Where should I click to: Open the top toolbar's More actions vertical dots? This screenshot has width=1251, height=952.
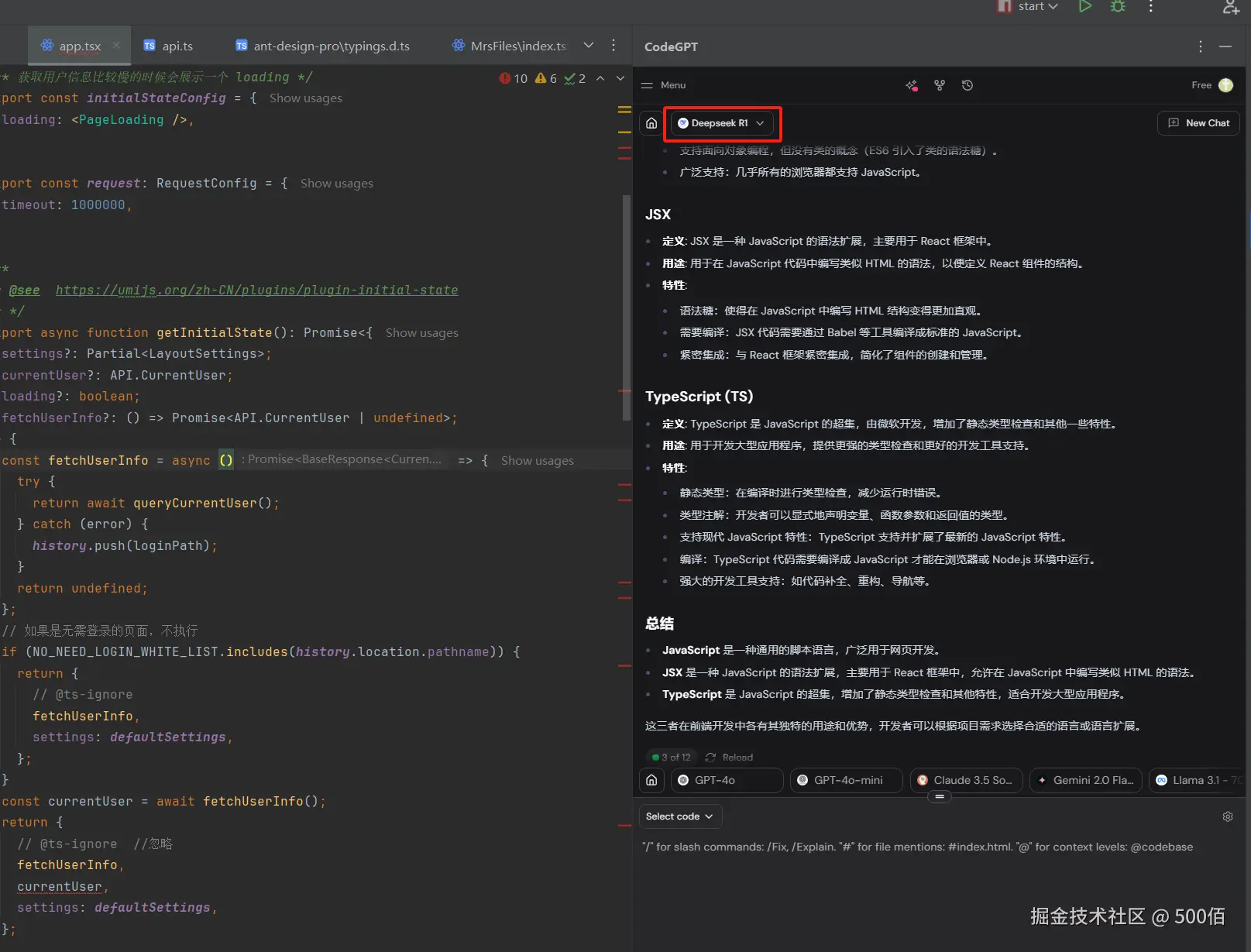pos(1151,6)
